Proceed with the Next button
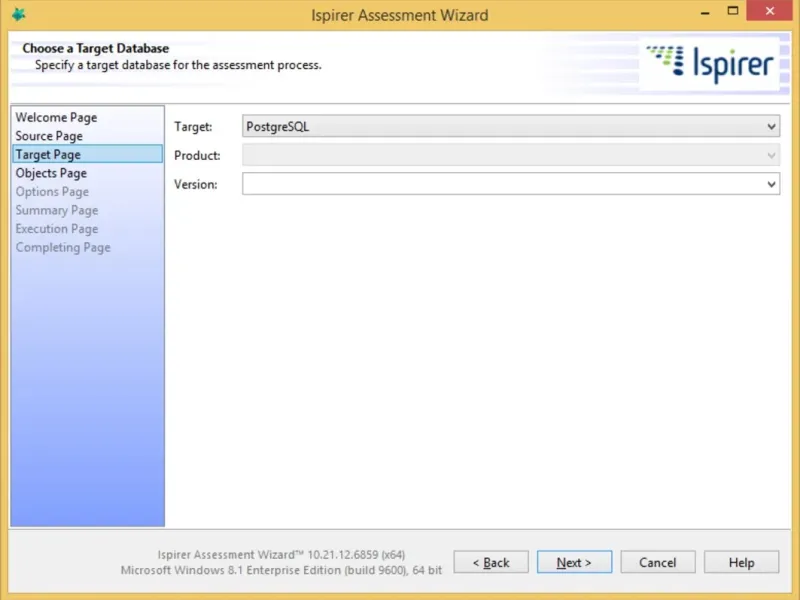 click(574, 562)
